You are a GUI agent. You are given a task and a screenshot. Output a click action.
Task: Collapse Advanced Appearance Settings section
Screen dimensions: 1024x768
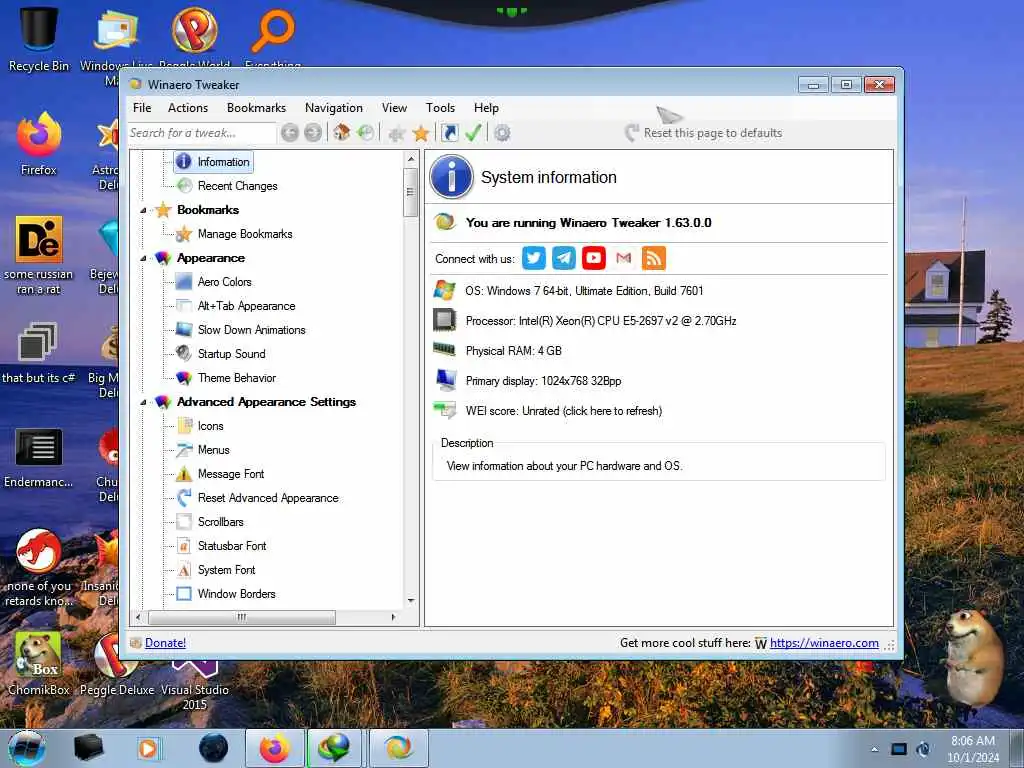pyautogui.click(x=144, y=402)
